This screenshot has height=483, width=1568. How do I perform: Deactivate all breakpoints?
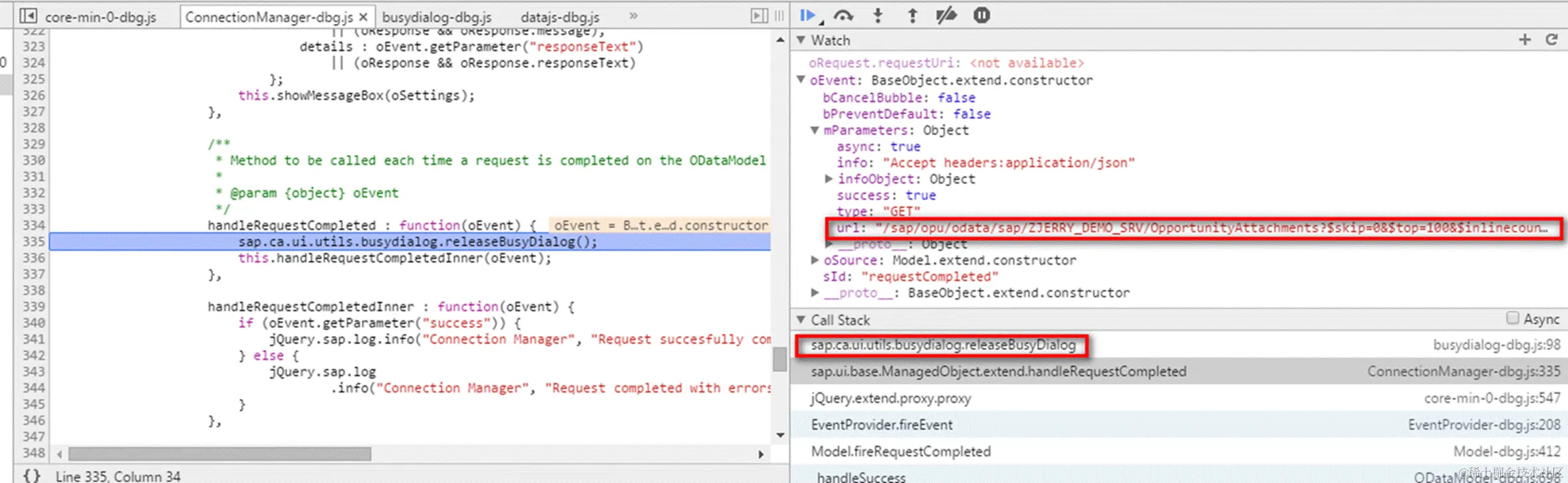pos(946,15)
